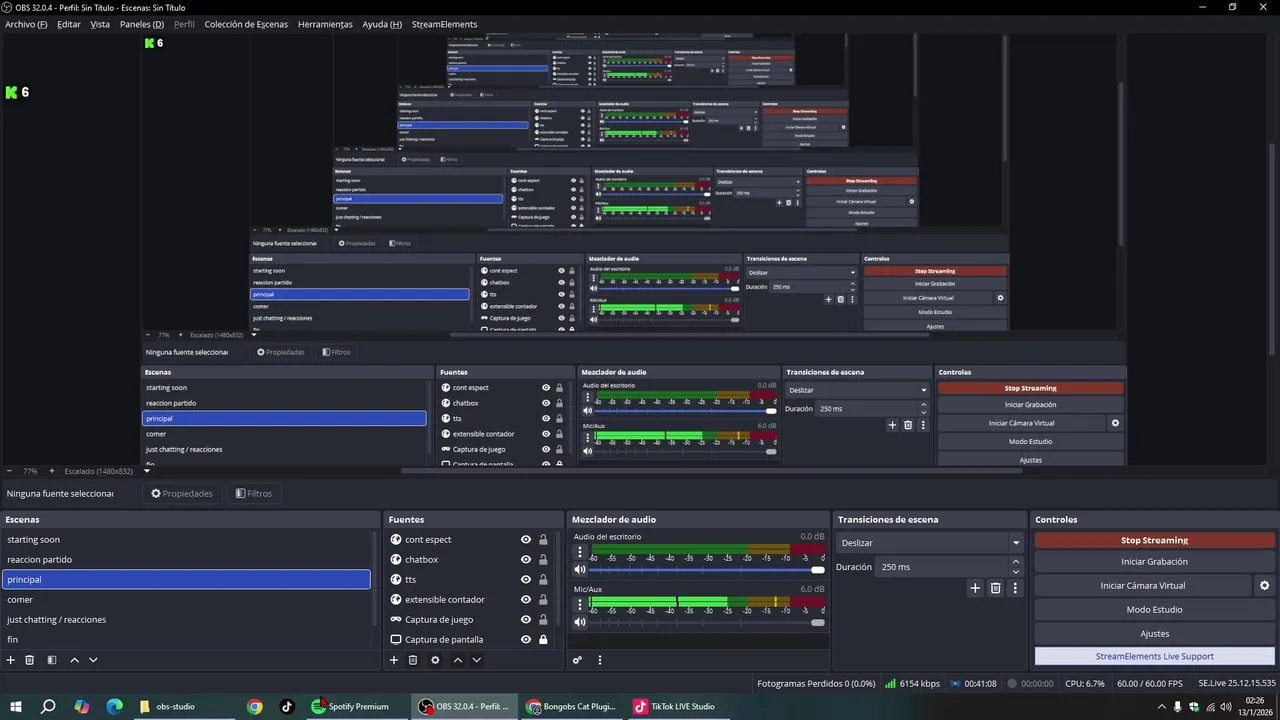The image size is (1280, 720).
Task: Open the Deslizar transition dropdown
Action: (x=929, y=543)
